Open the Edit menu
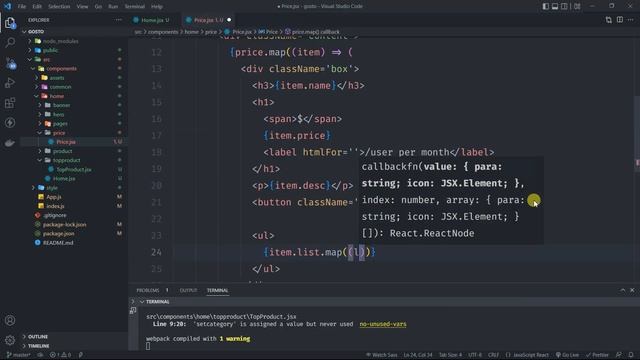The width and height of the screenshot is (640, 360). pos(37,7)
